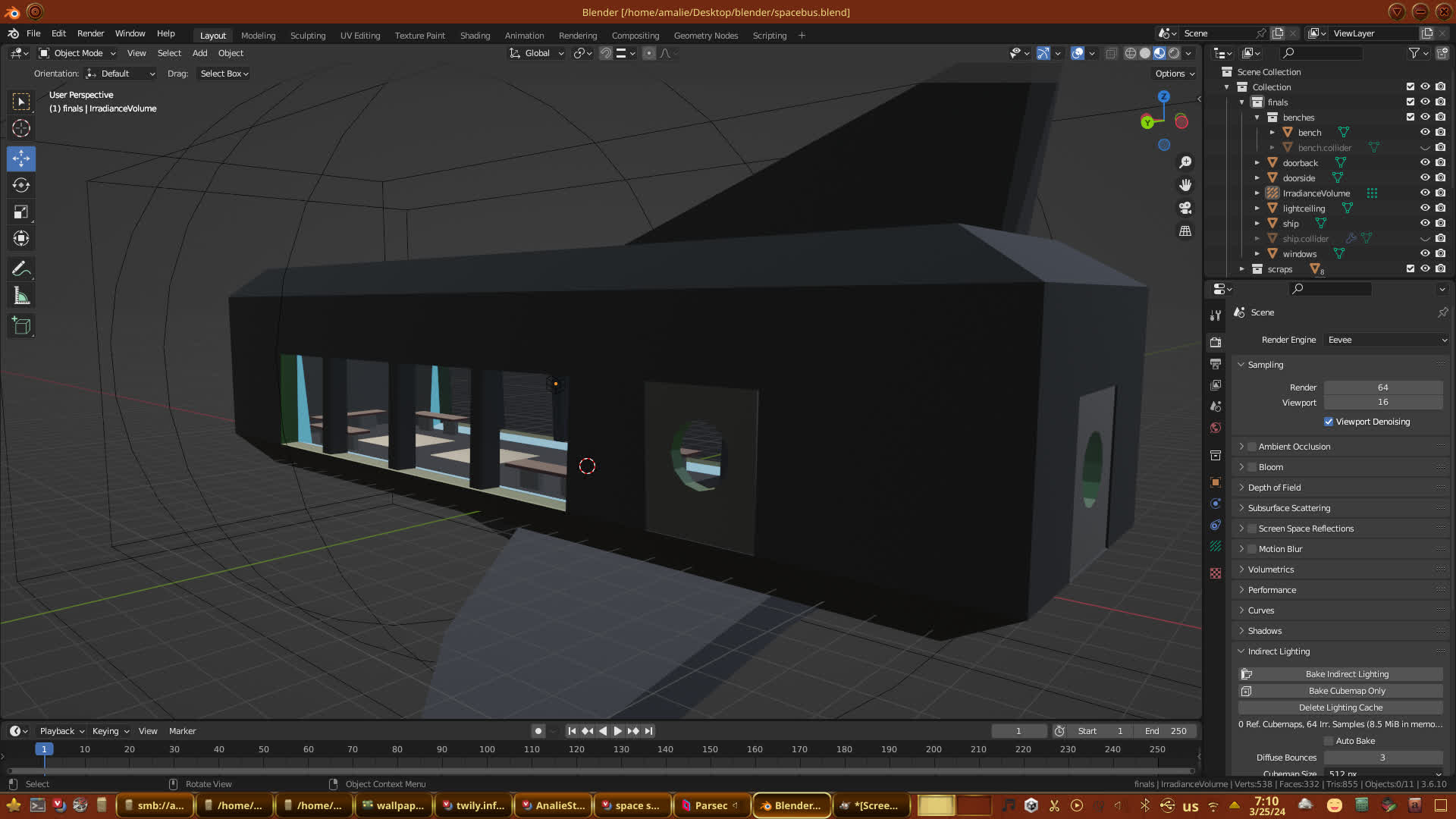The image size is (1456, 819).
Task: Switch to the Shading workspace tab
Action: pyautogui.click(x=475, y=36)
